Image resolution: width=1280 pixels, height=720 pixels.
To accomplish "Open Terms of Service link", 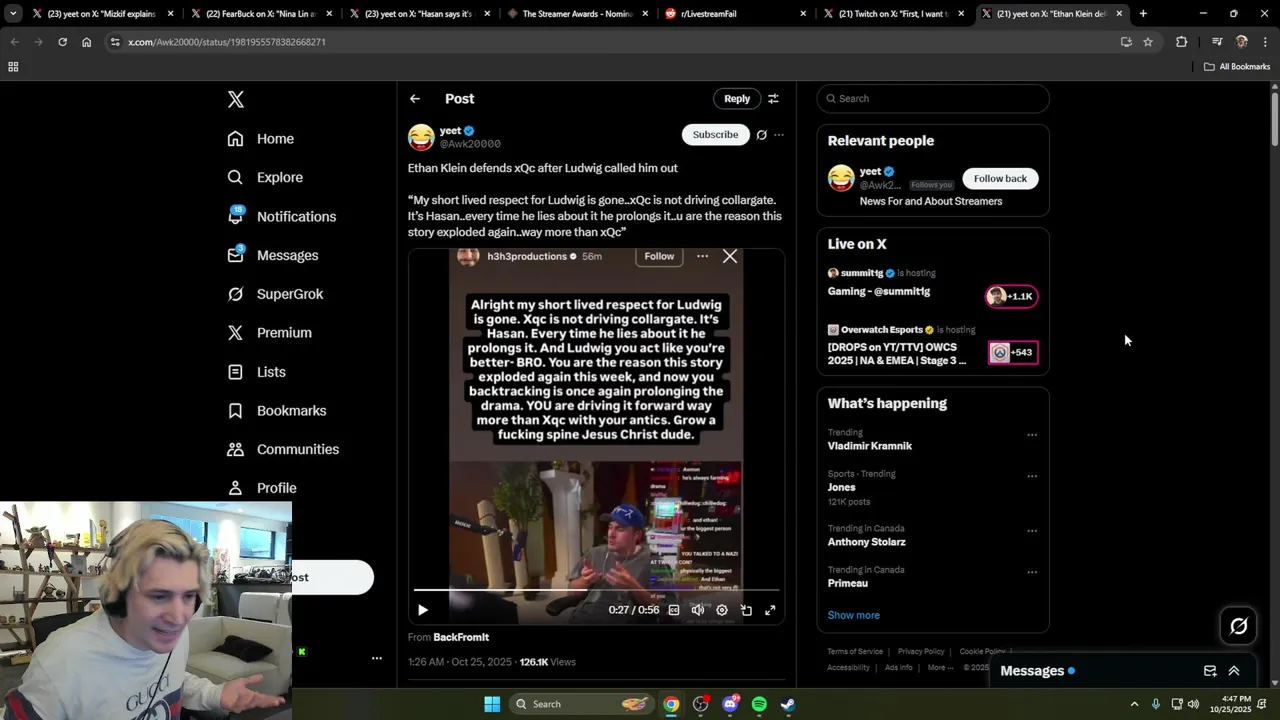I will pos(855,652).
